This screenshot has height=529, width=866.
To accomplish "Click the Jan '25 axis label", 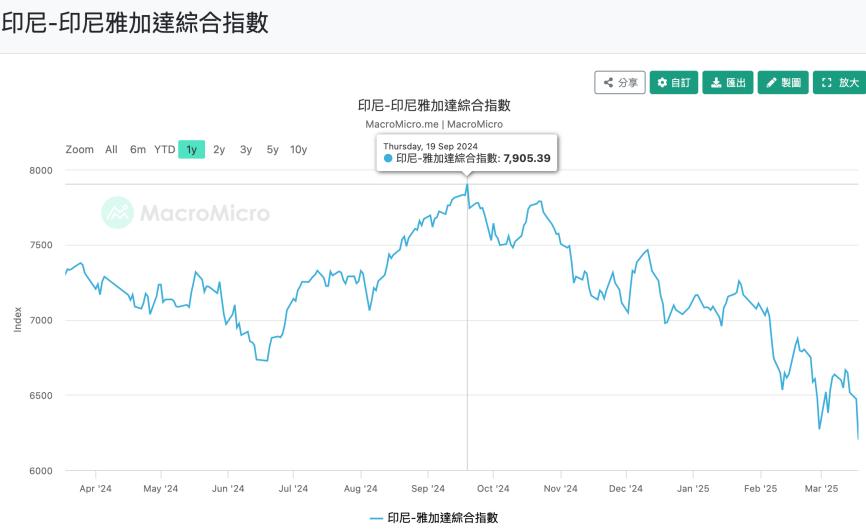I will (693, 489).
